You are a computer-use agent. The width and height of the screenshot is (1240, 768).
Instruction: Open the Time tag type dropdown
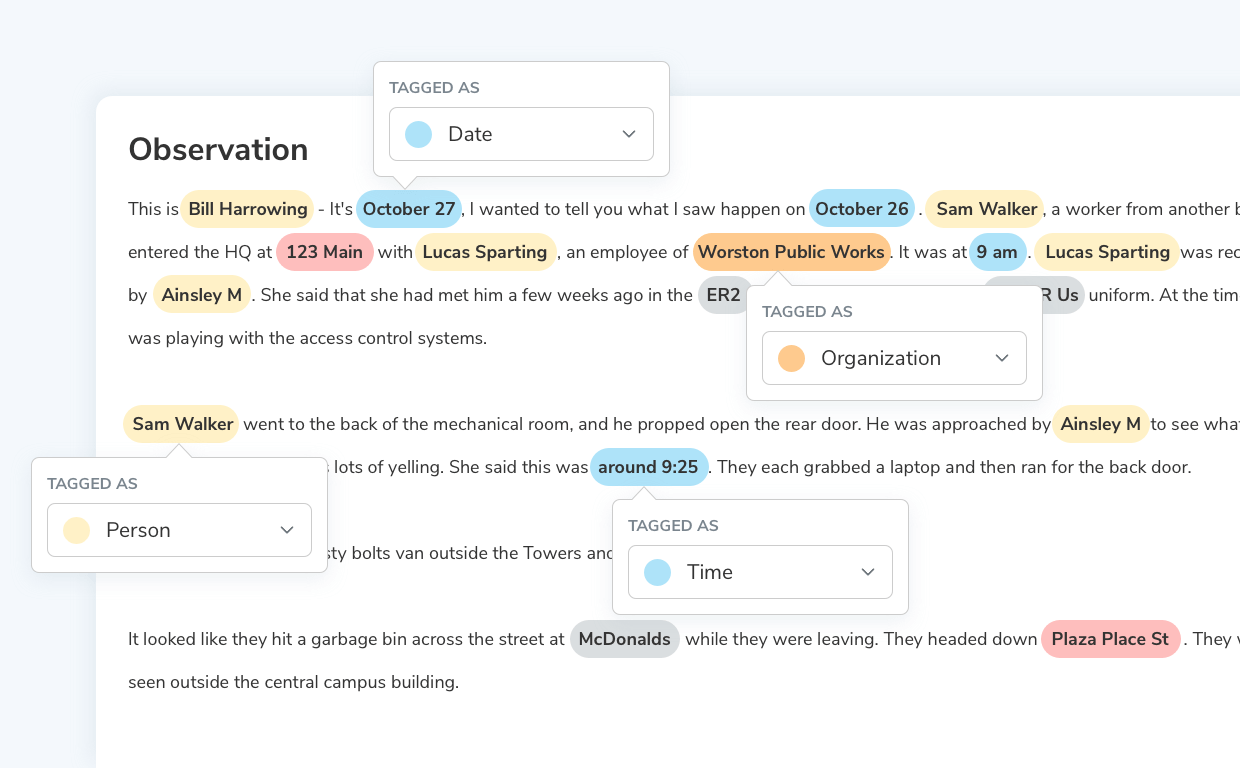click(868, 571)
